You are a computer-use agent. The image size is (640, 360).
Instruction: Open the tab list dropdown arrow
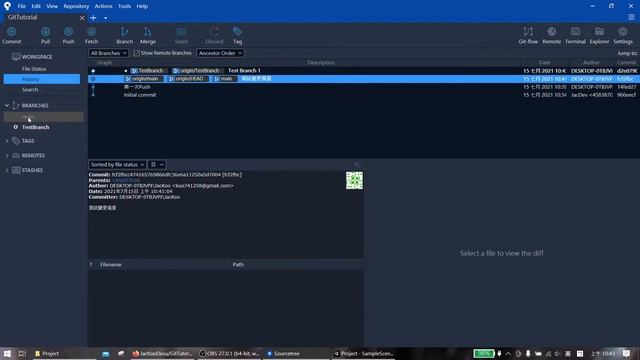106,18
